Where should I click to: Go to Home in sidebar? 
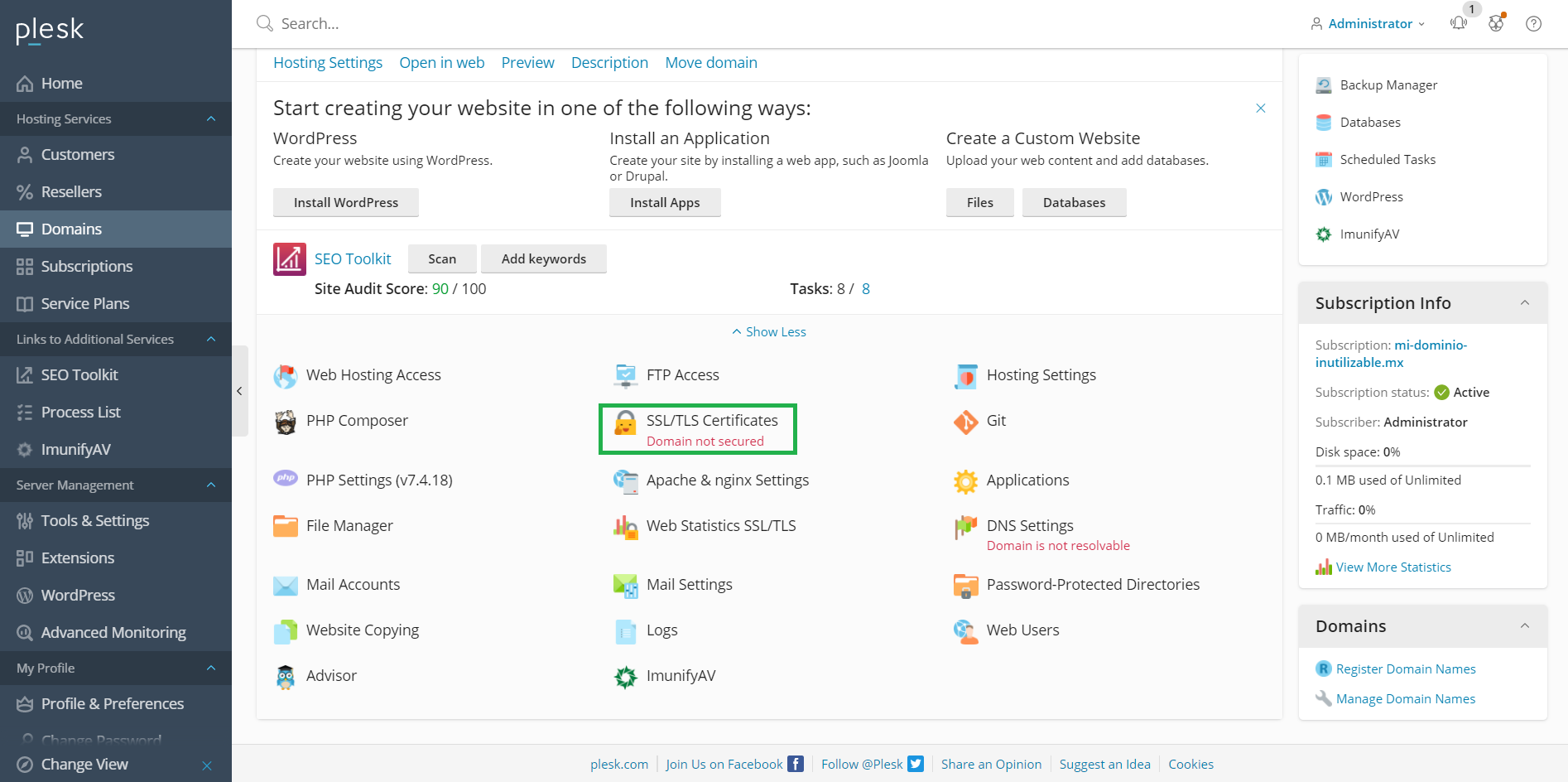[x=116, y=84]
